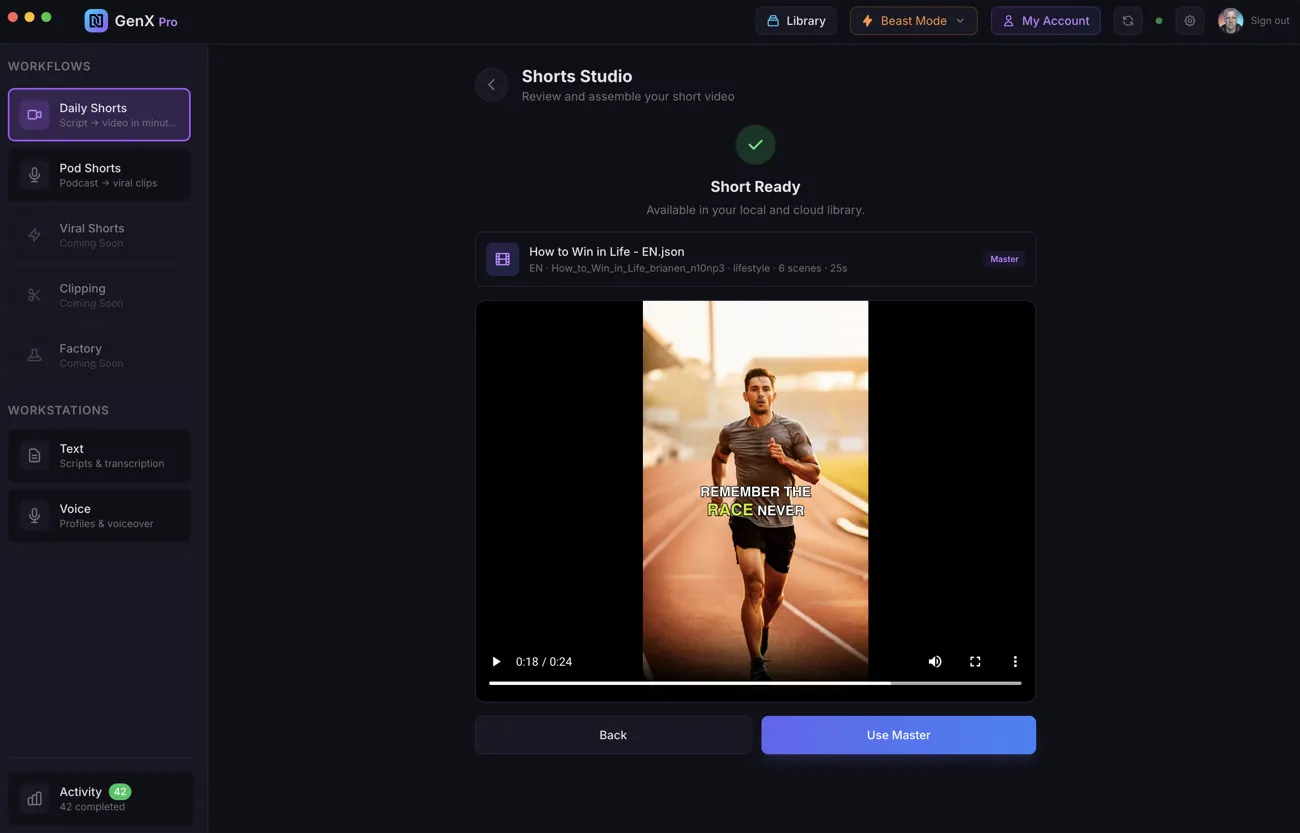1300x833 pixels.
Task: Mute the video player audio
Action: pos(935,661)
